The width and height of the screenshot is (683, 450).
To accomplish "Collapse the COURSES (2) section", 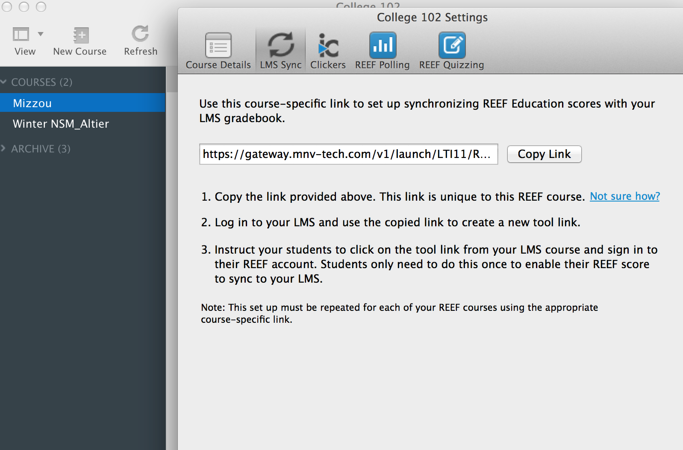I will coord(4,81).
